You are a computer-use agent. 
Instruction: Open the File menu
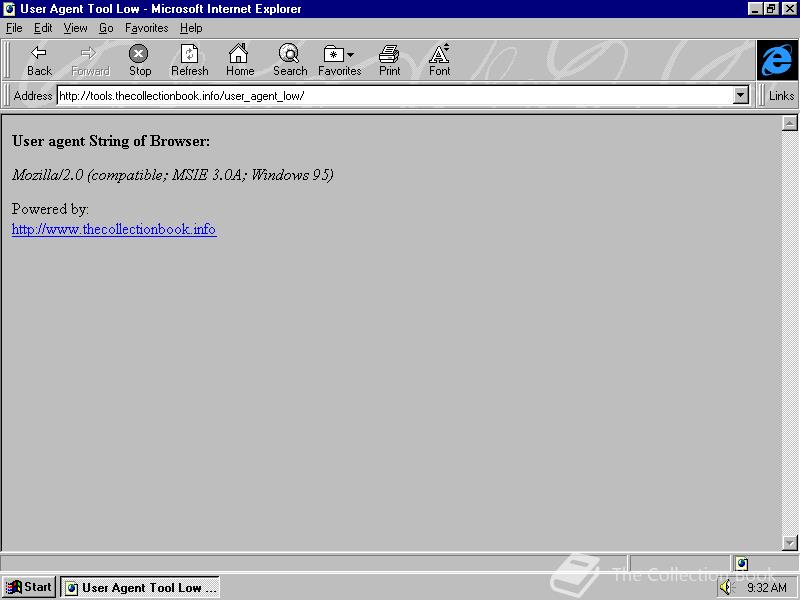(x=14, y=28)
